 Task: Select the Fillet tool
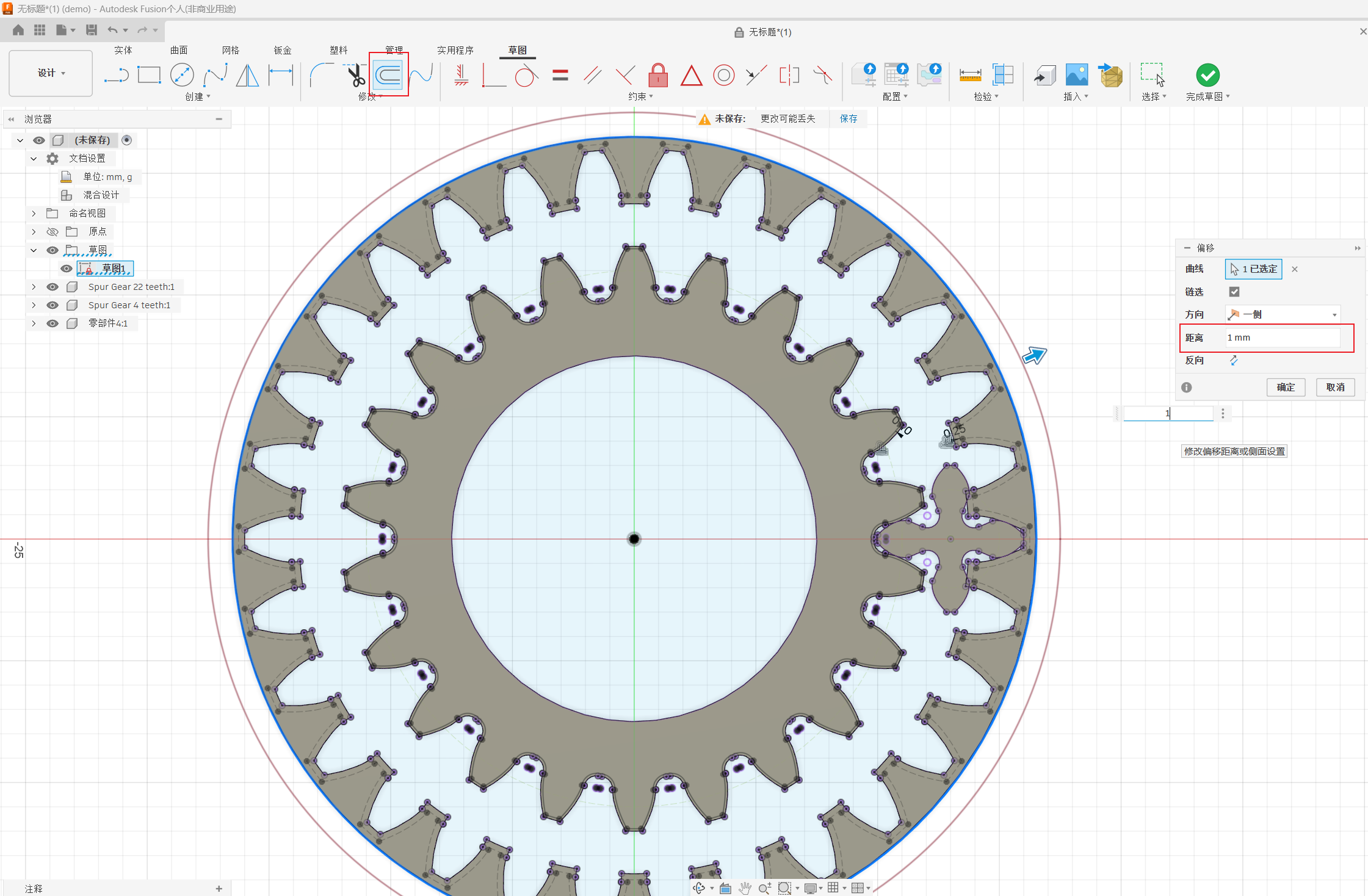pyautogui.click(x=322, y=76)
